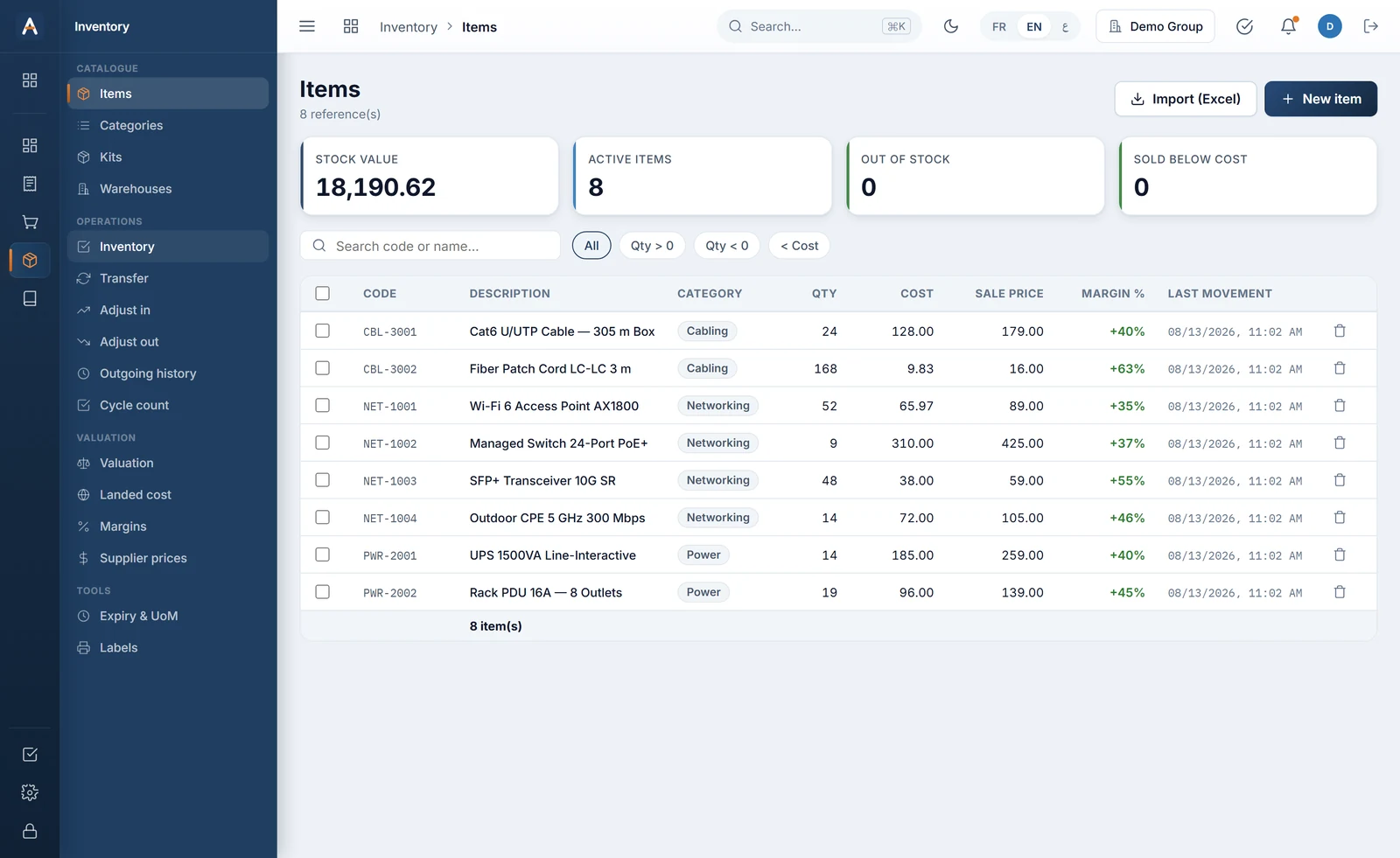Open Kits in sidebar

168,157
